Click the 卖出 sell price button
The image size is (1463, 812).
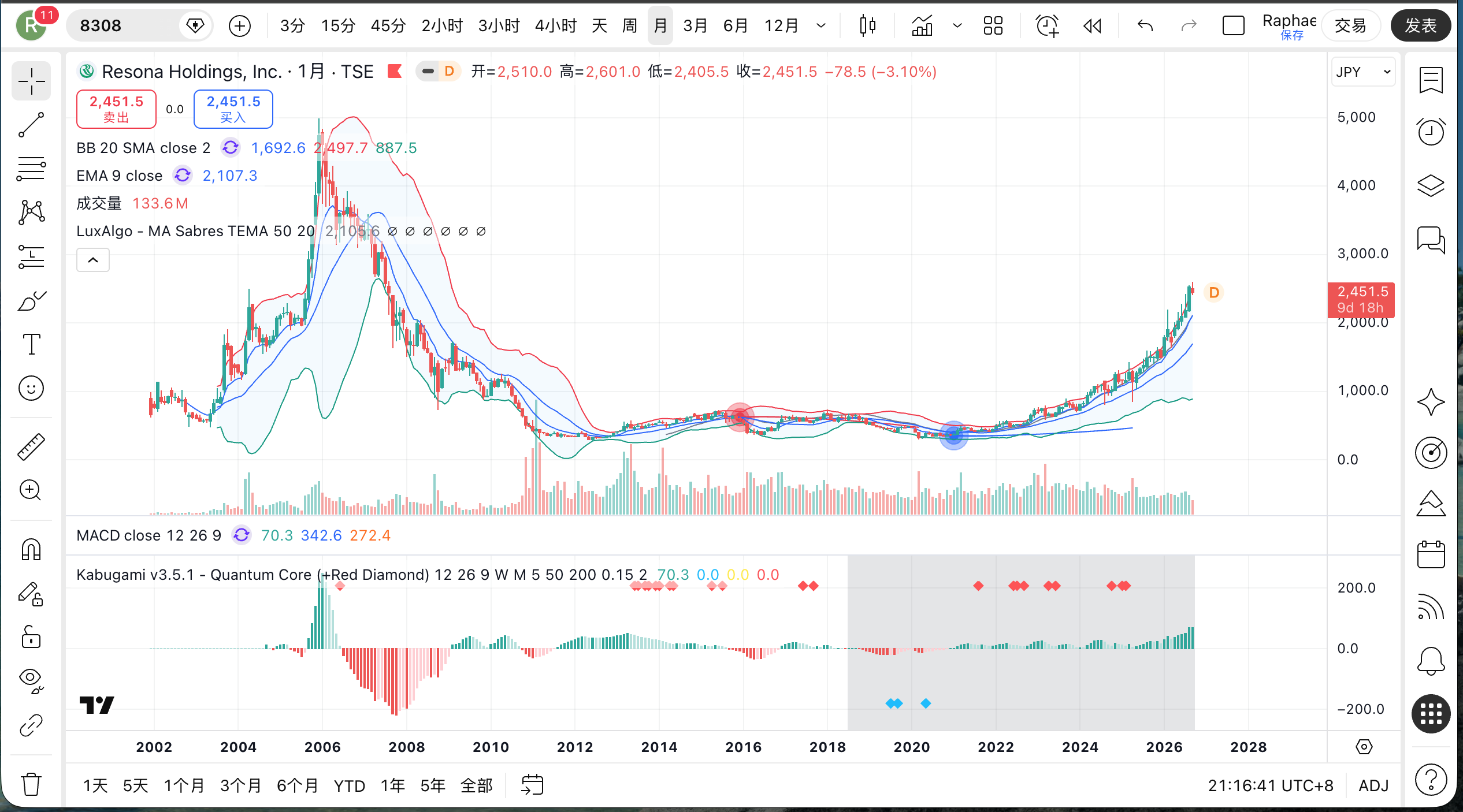116,109
